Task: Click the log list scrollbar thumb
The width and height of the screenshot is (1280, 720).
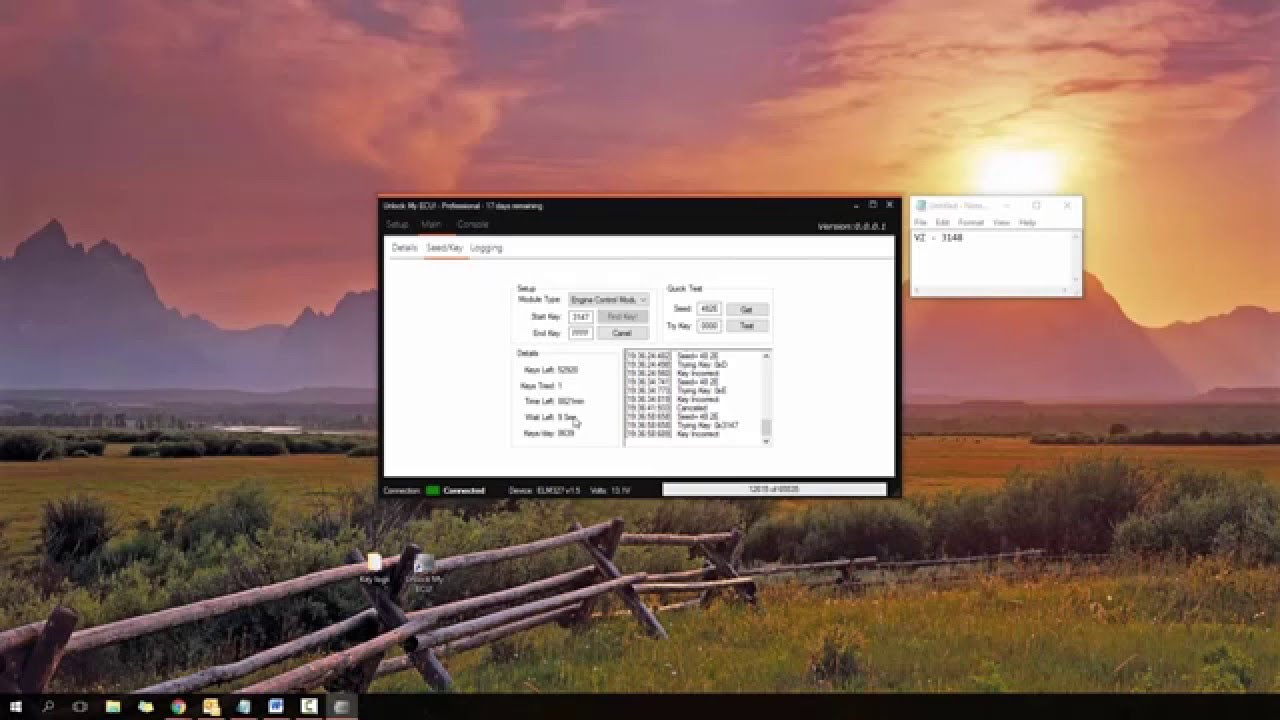Action: click(x=767, y=427)
